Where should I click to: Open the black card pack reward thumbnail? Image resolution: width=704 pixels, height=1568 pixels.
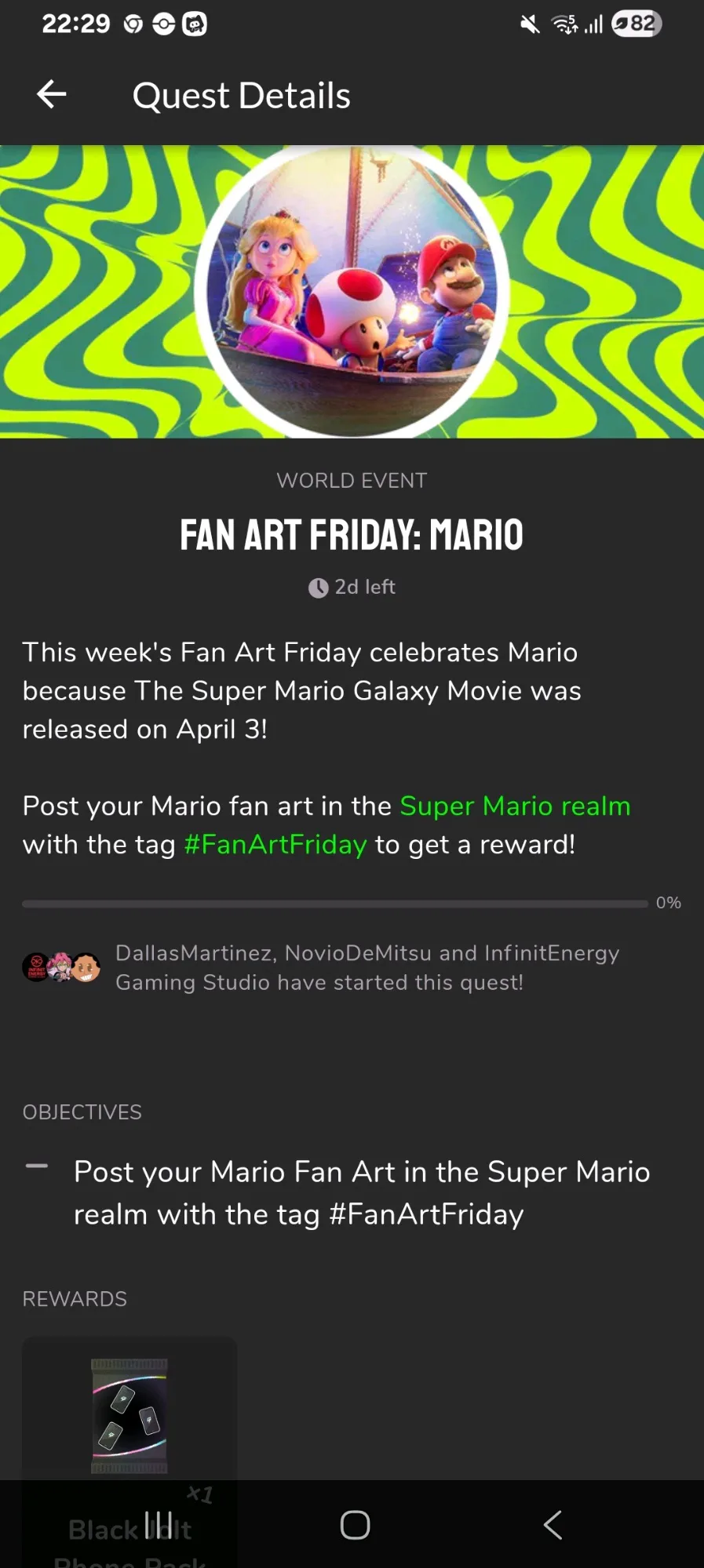click(x=129, y=1415)
